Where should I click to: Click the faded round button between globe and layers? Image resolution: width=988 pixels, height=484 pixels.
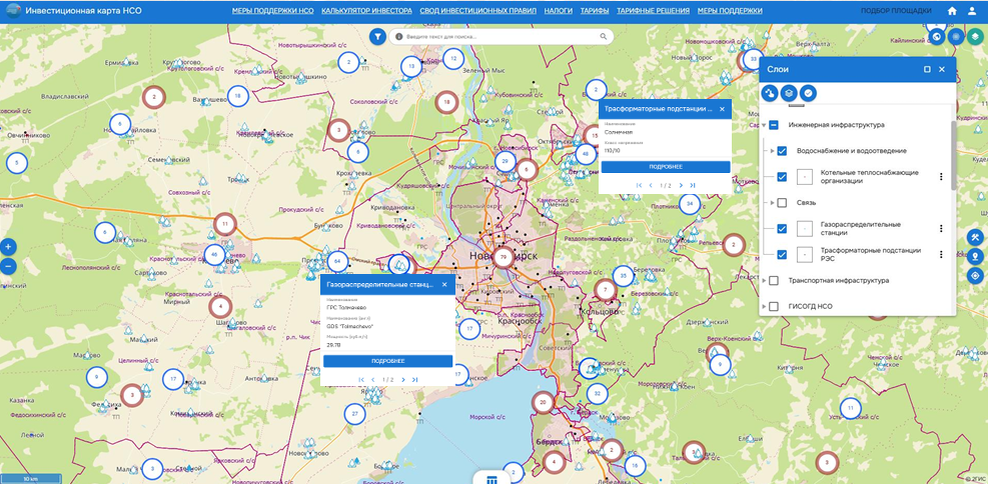coord(956,37)
